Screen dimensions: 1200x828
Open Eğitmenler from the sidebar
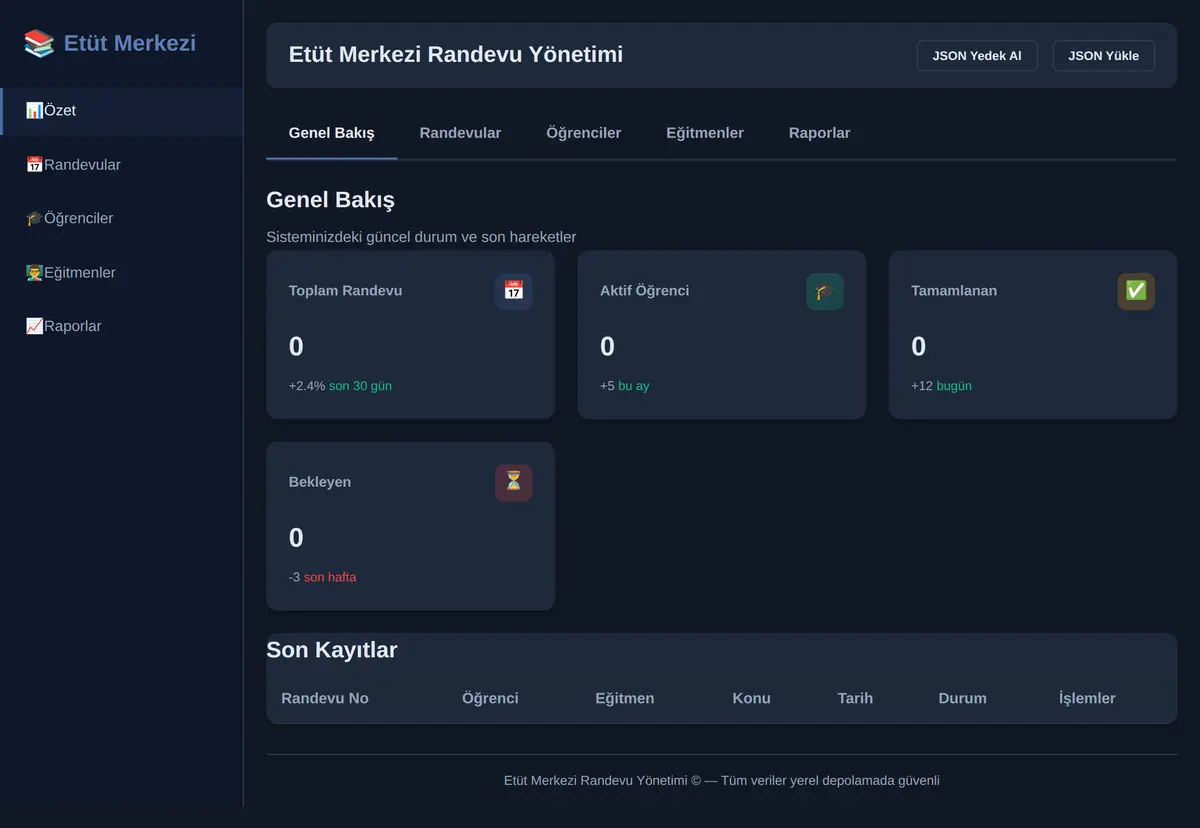(x=121, y=272)
